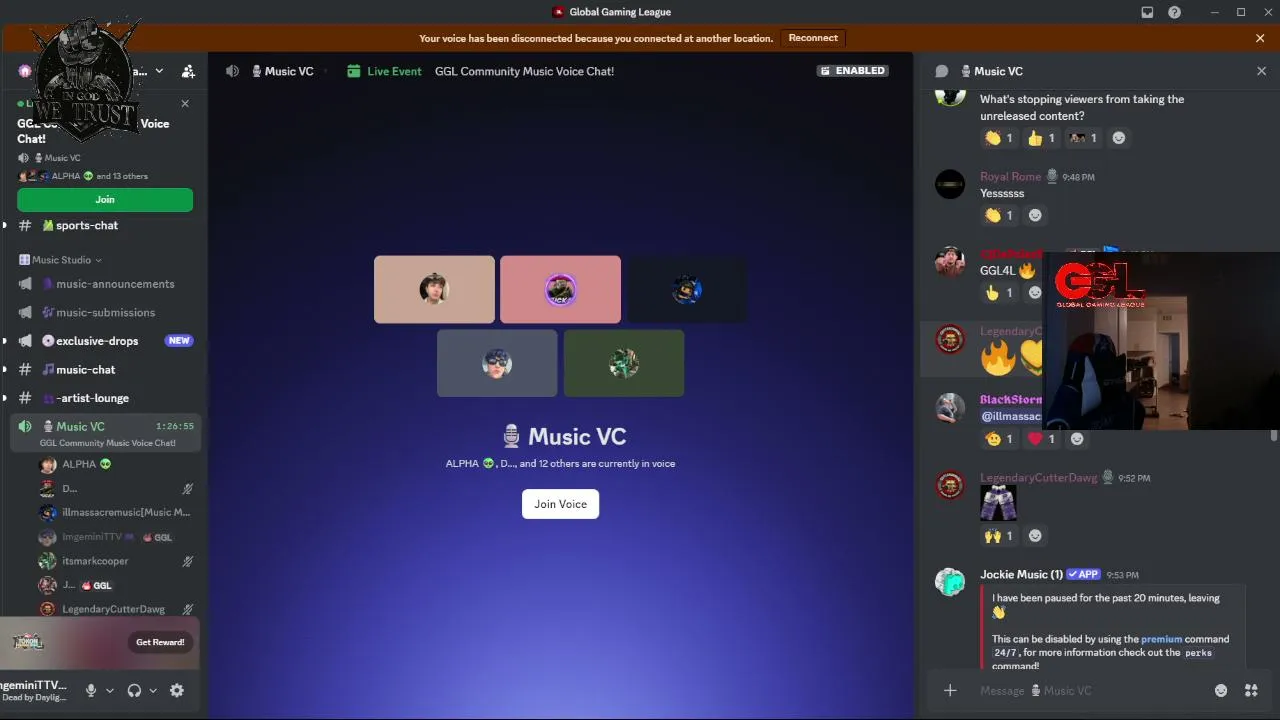The height and width of the screenshot is (720, 1280).
Task: Select the gray-blue participant video tile
Action: [x=497, y=363]
